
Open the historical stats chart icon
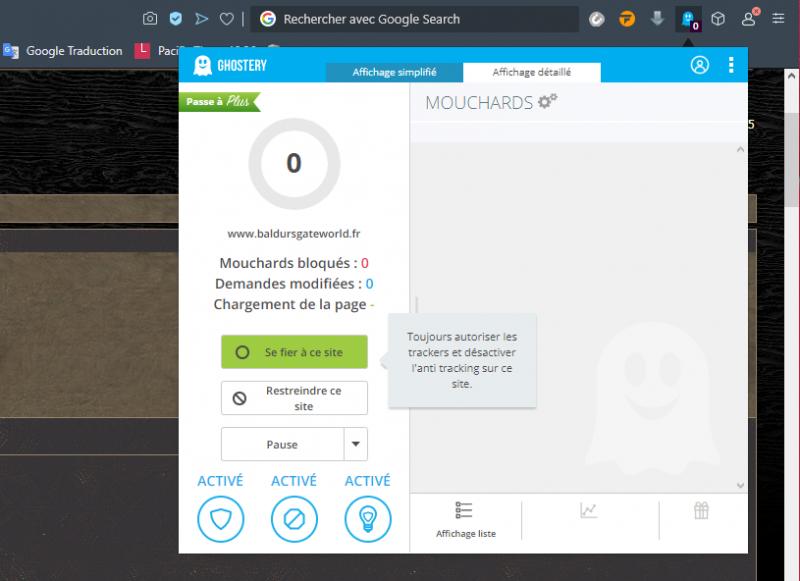click(588, 510)
